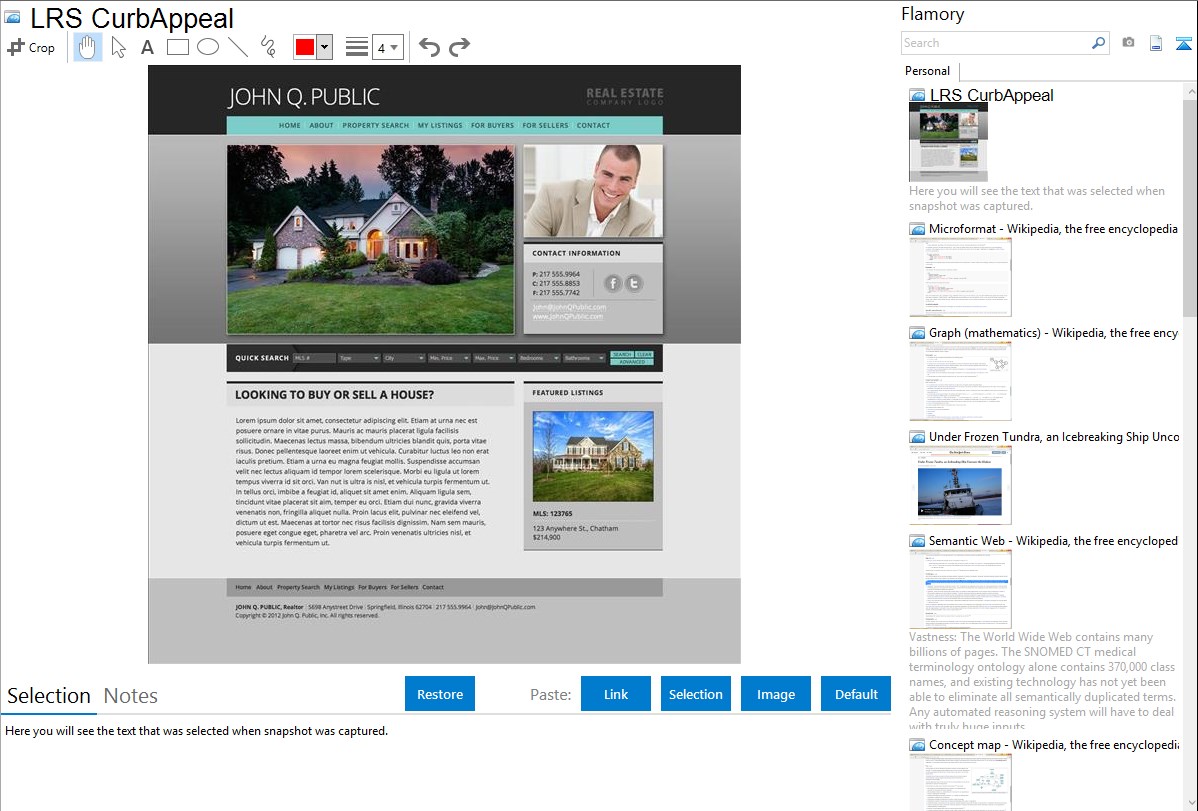Select the ellipse shape tool
Image resolution: width=1198 pixels, height=811 pixels.
coord(208,47)
